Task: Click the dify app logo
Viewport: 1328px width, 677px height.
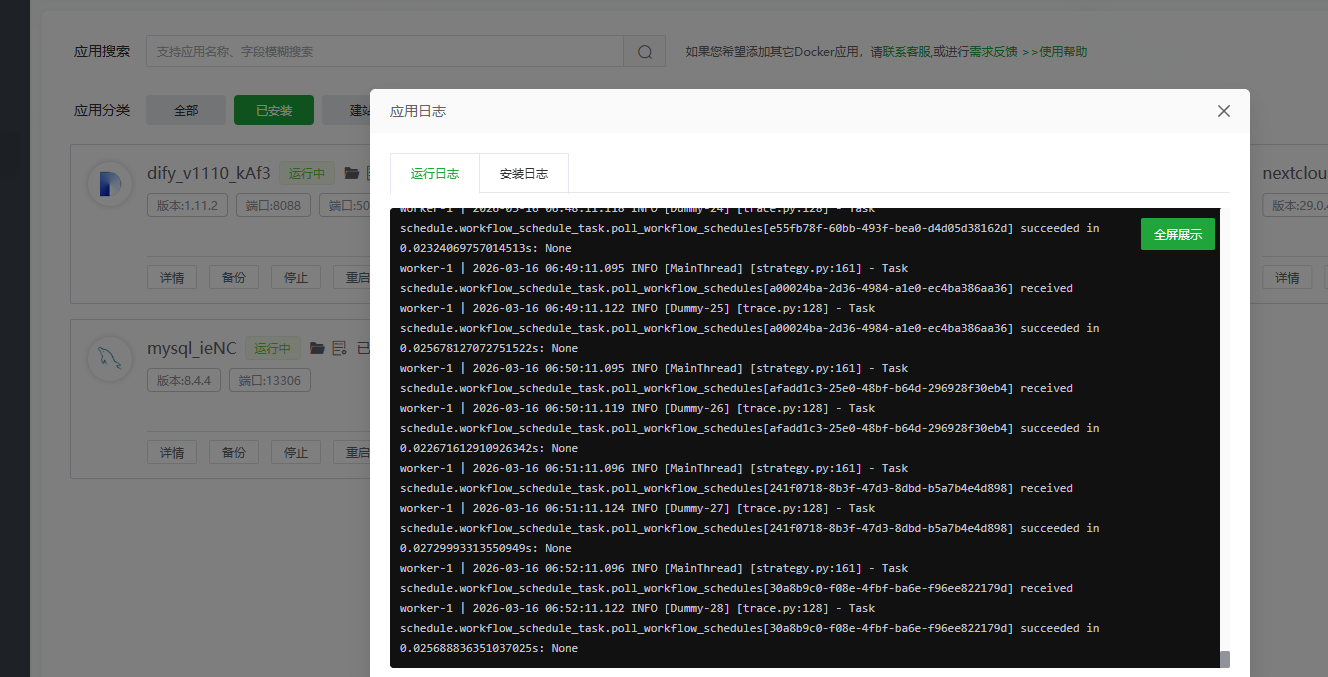Action: tap(109, 186)
